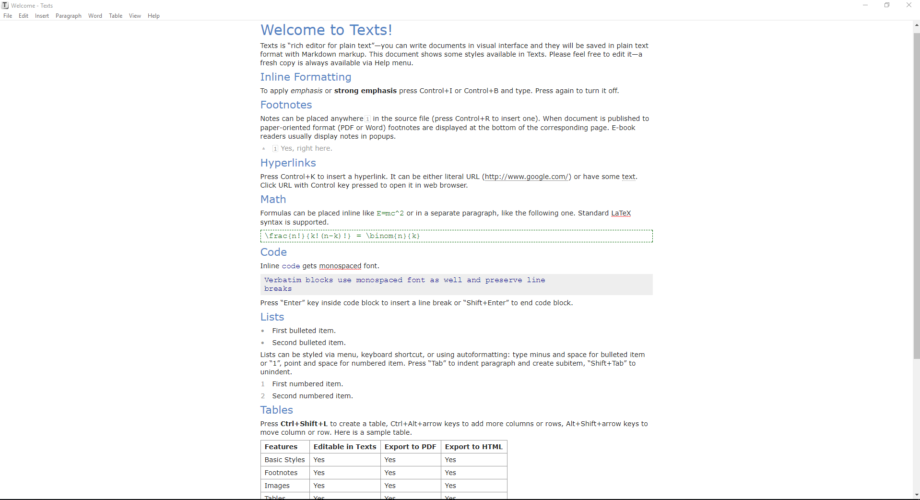The height and width of the screenshot is (500, 920).
Task: Click the underlined word 'LaTeX'
Action: pyautogui.click(x=621, y=214)
